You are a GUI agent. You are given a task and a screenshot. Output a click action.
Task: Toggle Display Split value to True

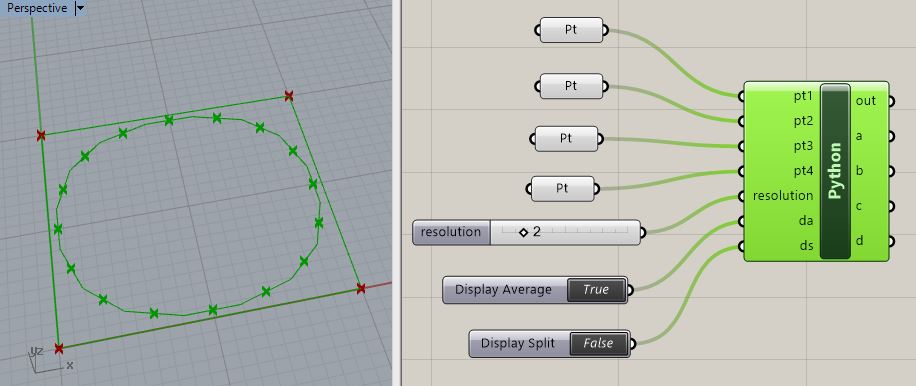[598, 343]
